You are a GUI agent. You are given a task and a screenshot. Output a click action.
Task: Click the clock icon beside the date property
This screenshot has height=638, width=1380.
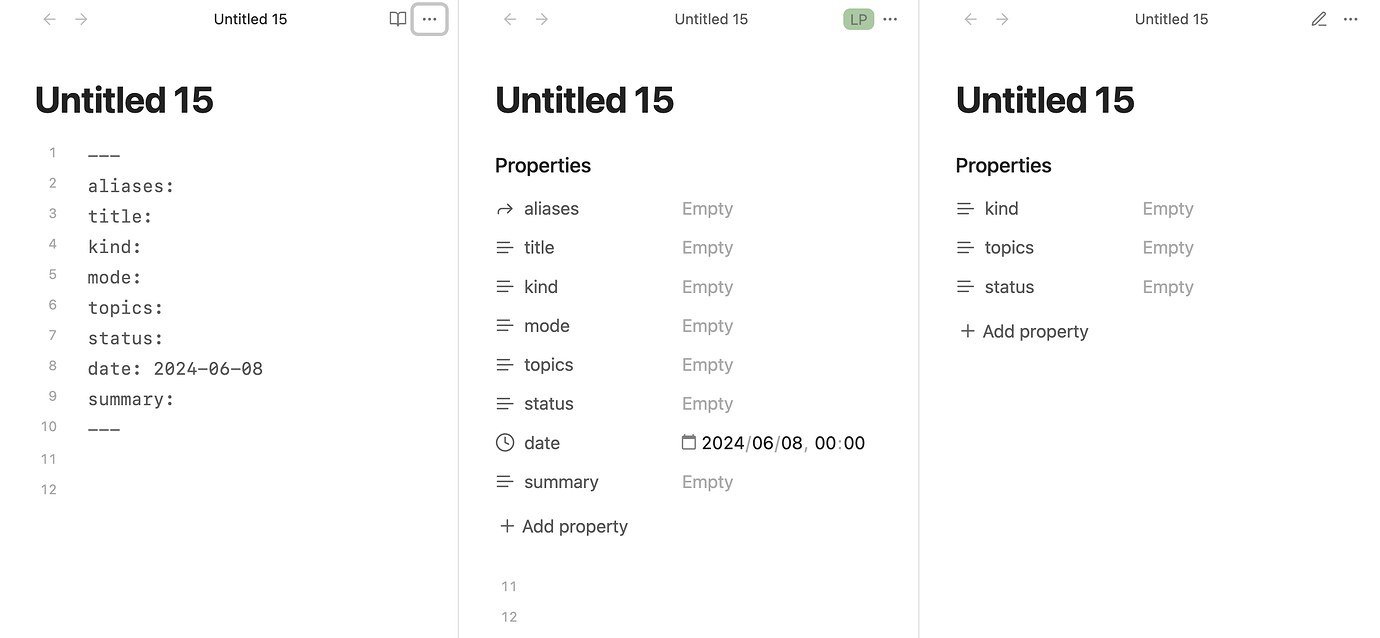pyautogui.click(x=505, y=443)
